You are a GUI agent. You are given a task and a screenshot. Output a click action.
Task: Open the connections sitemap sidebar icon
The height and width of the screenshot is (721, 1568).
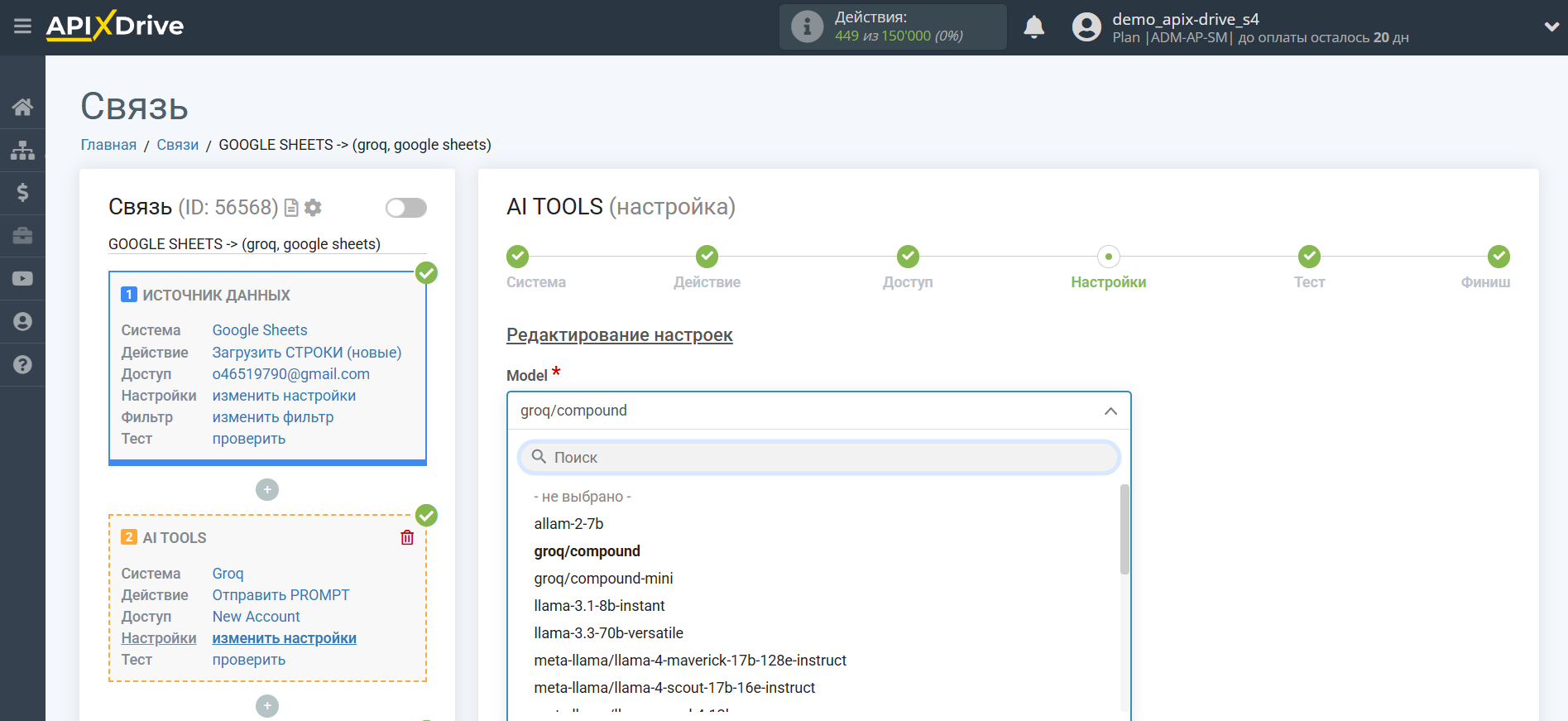(22, 150)
